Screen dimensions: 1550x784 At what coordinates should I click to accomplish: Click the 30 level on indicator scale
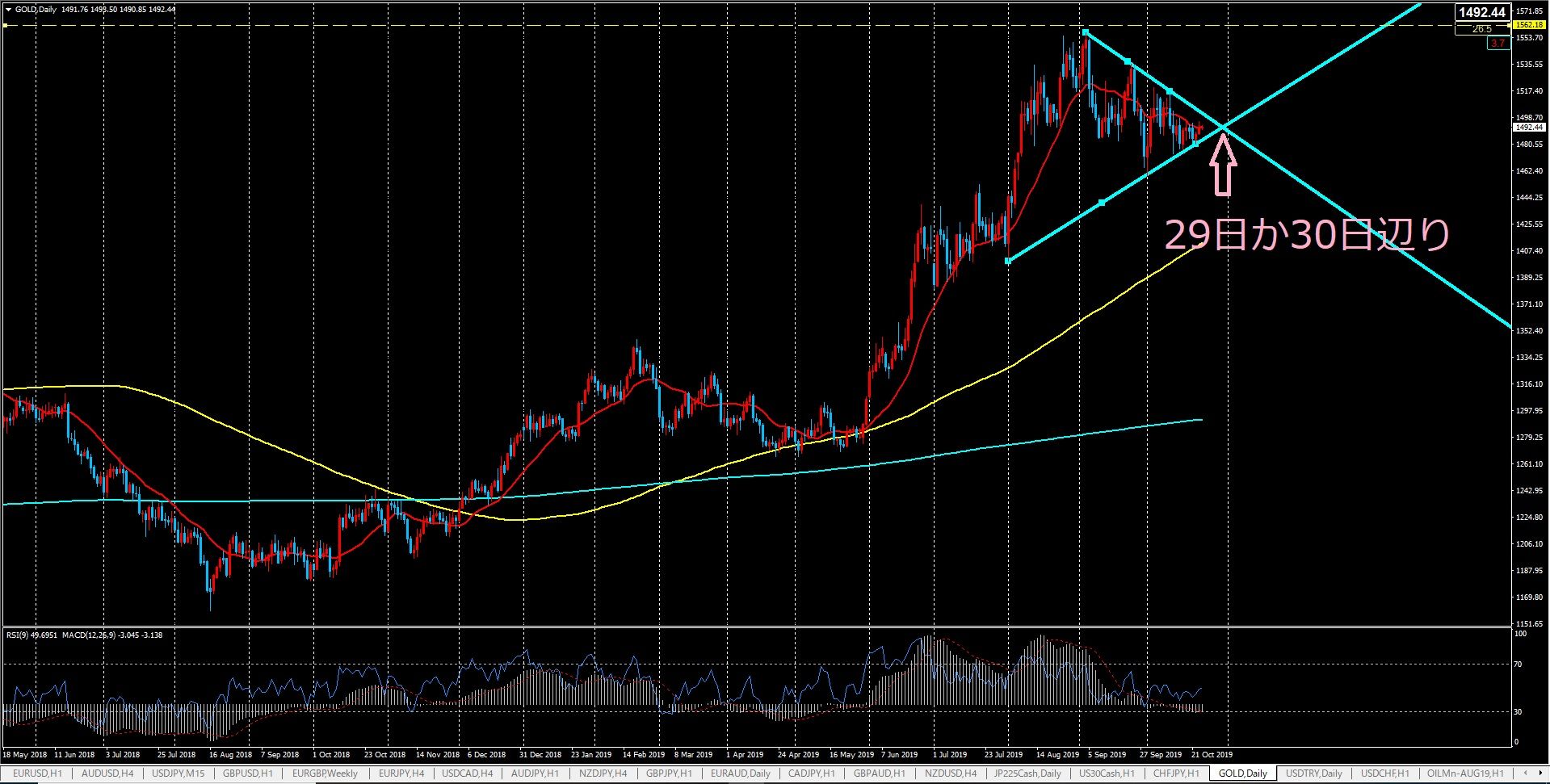coord(1518,711)
